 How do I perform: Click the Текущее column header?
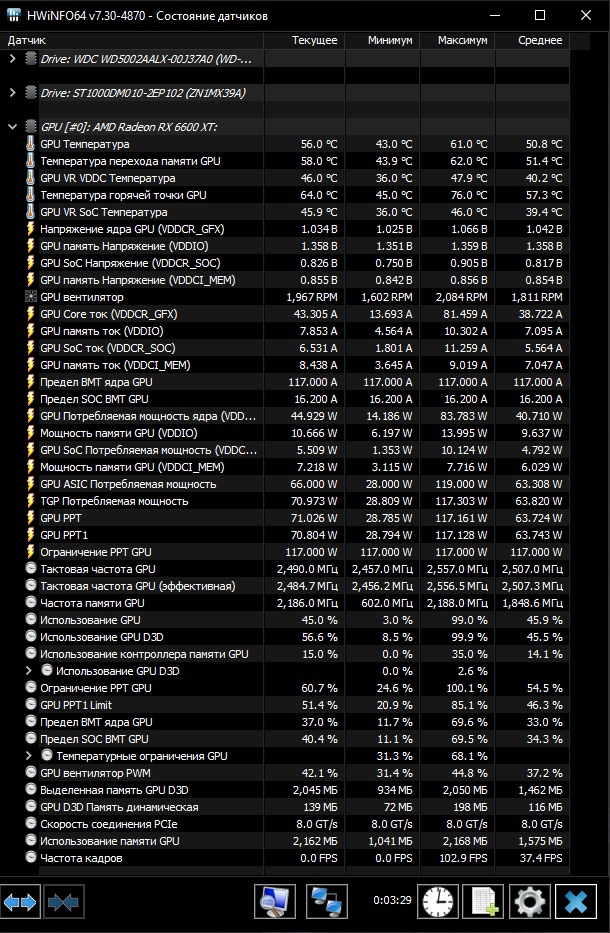point(304,40)
